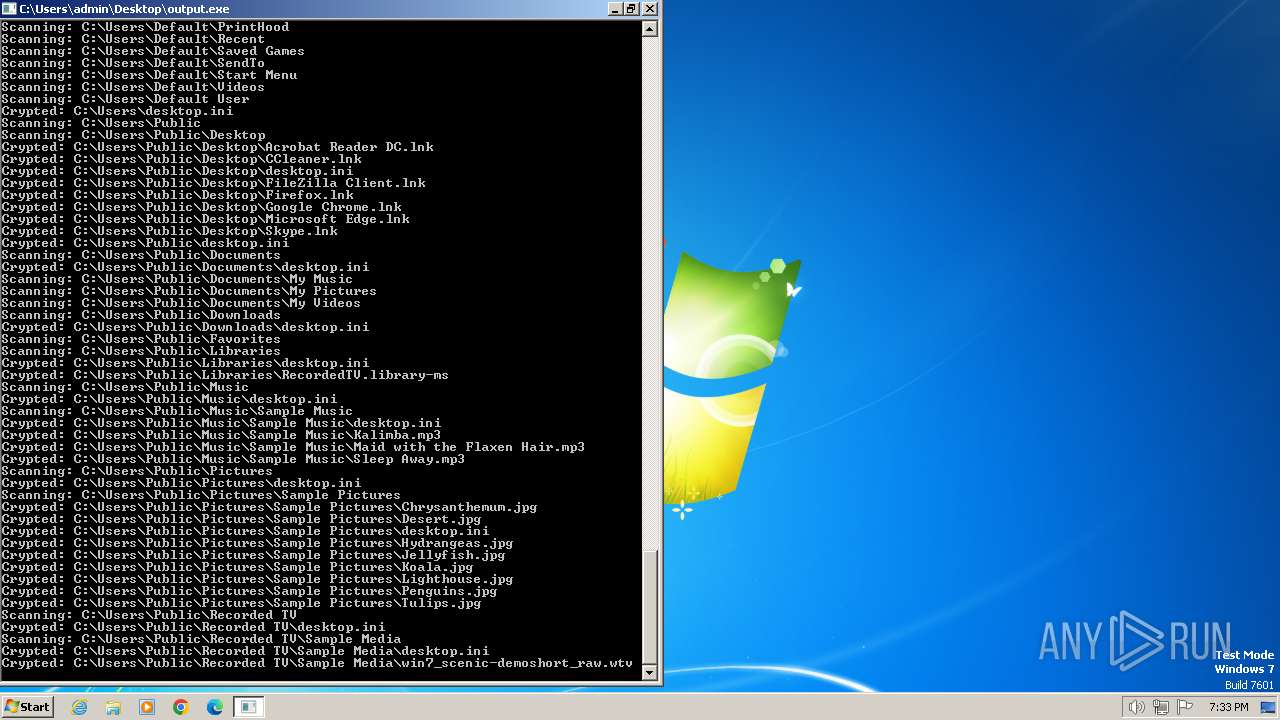Click the line Crypted Hydrangeas.jpg
Viewport: 1280px width, 720px height.
[257, 543]
